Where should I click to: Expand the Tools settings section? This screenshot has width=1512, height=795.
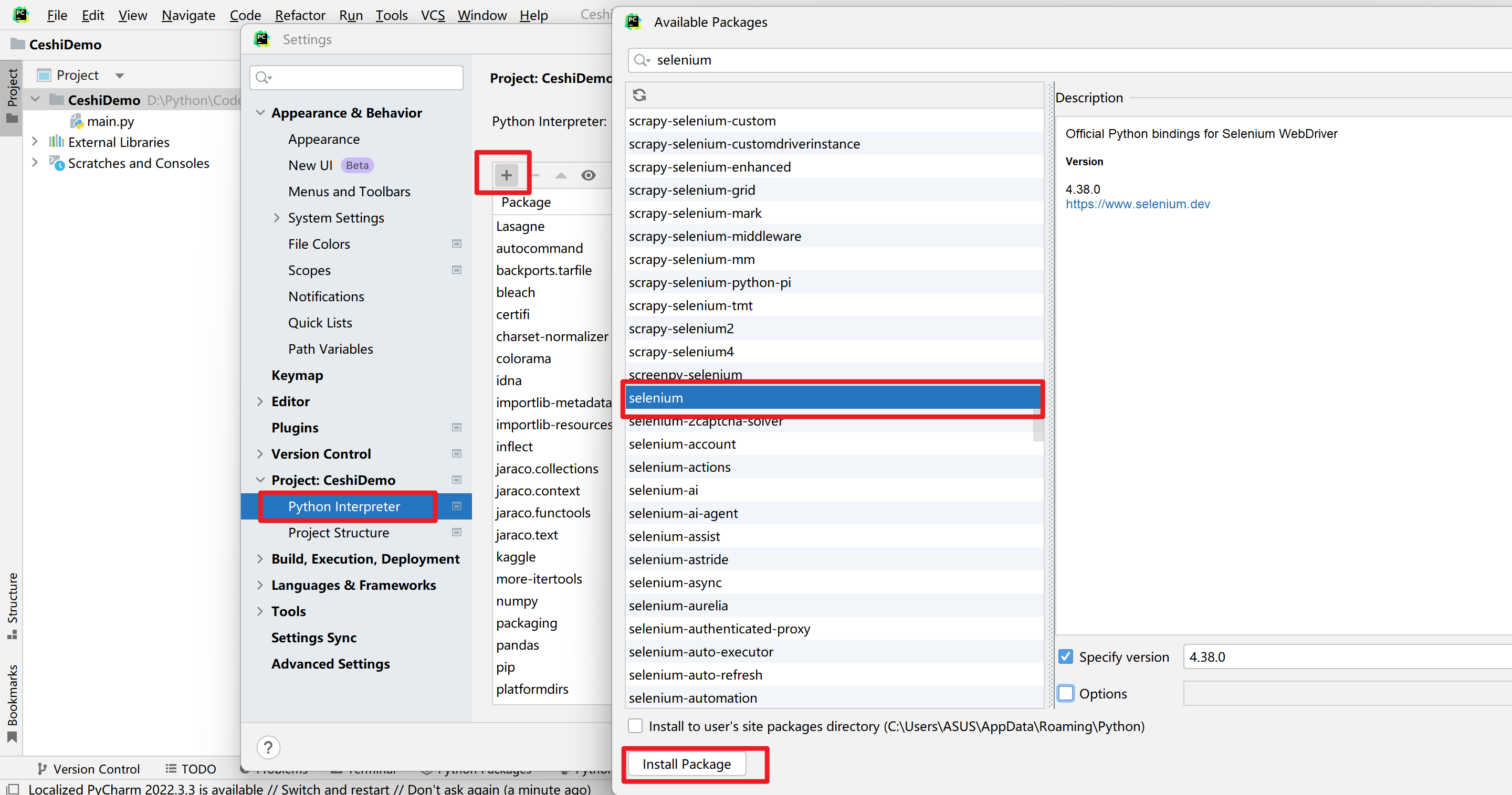[260, 611]
